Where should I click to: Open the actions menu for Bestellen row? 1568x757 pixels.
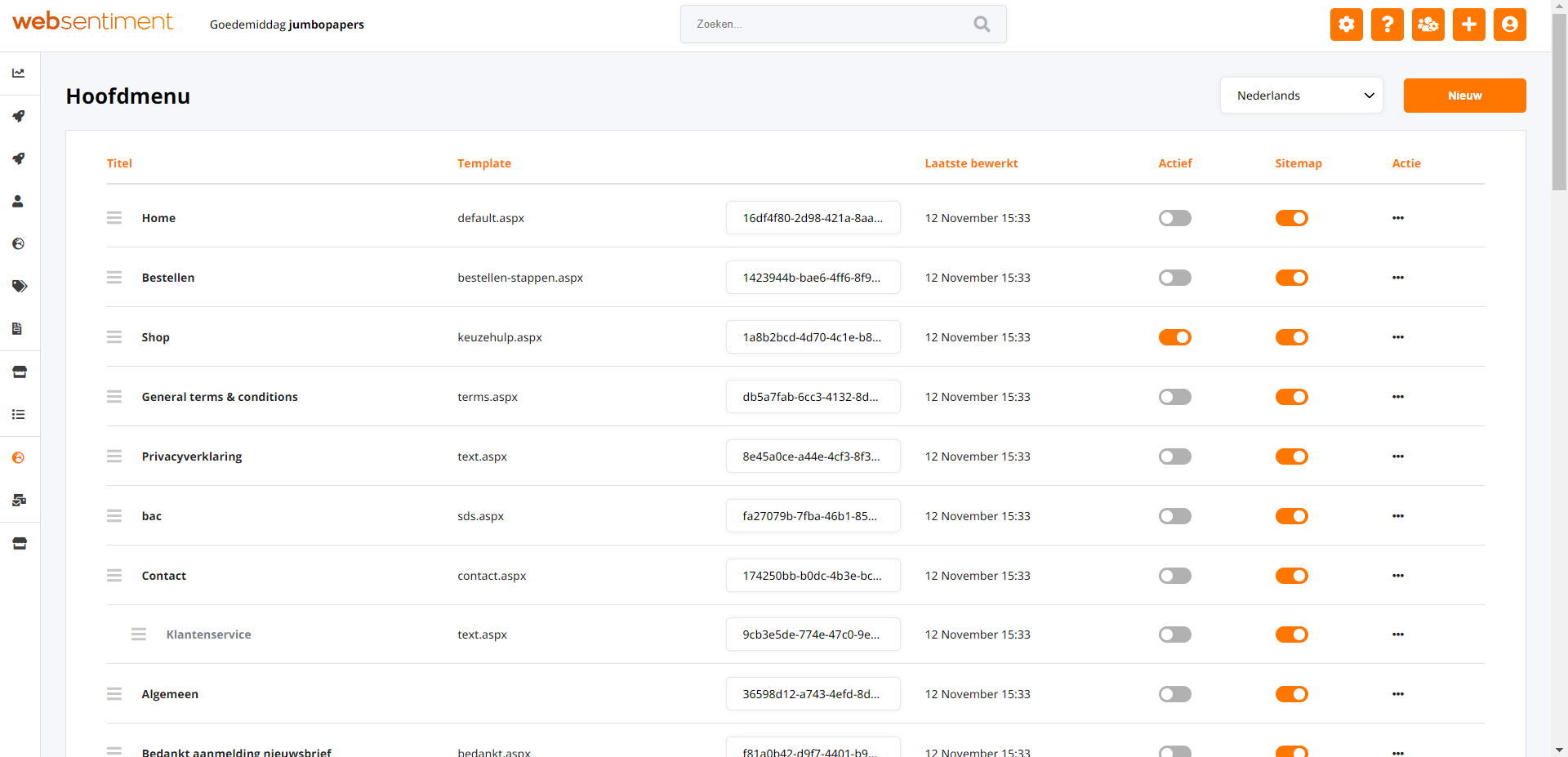point(1397,278)
